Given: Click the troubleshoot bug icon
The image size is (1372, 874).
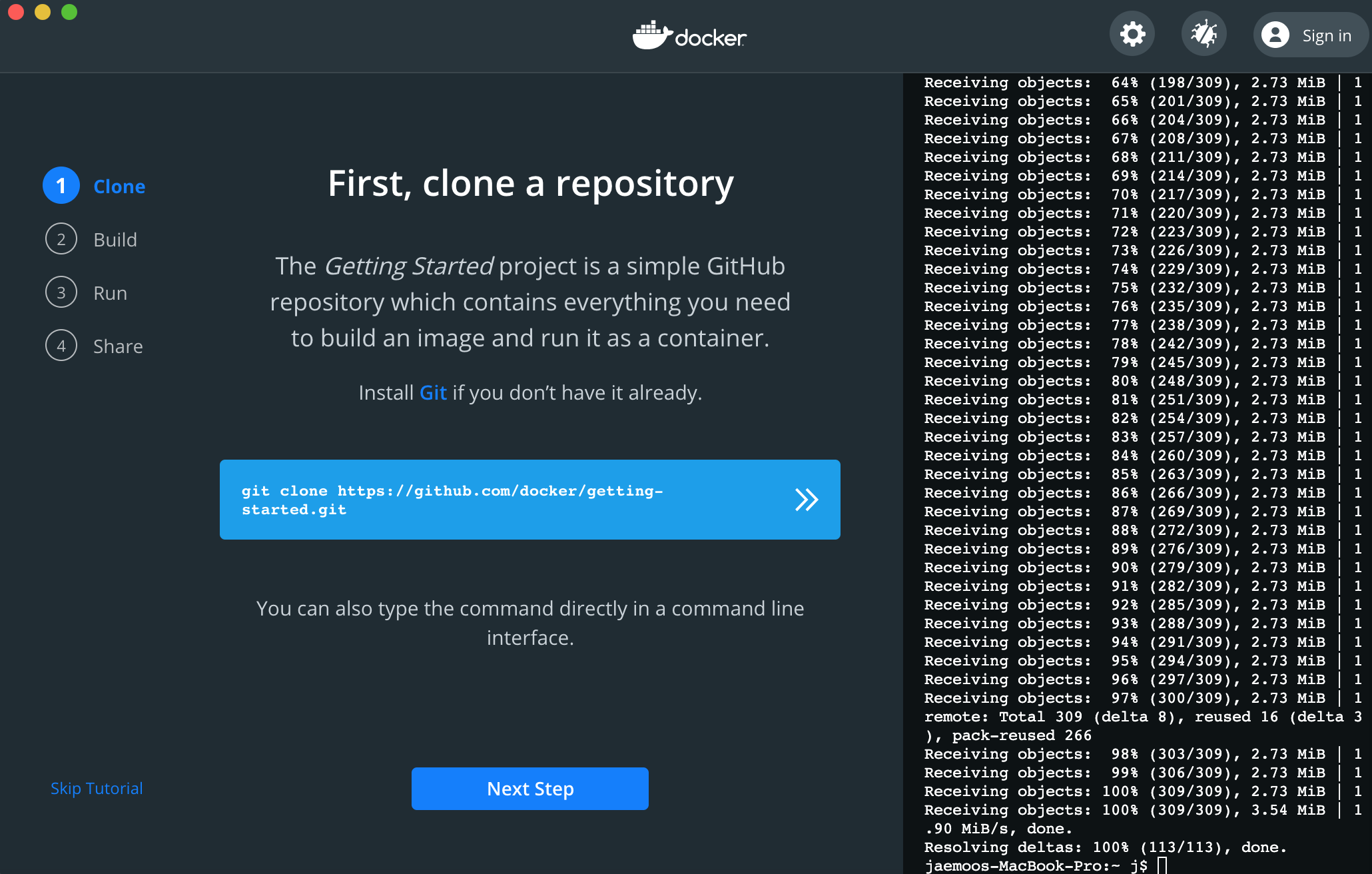Looking at the screenshot, I should 1203,34.
